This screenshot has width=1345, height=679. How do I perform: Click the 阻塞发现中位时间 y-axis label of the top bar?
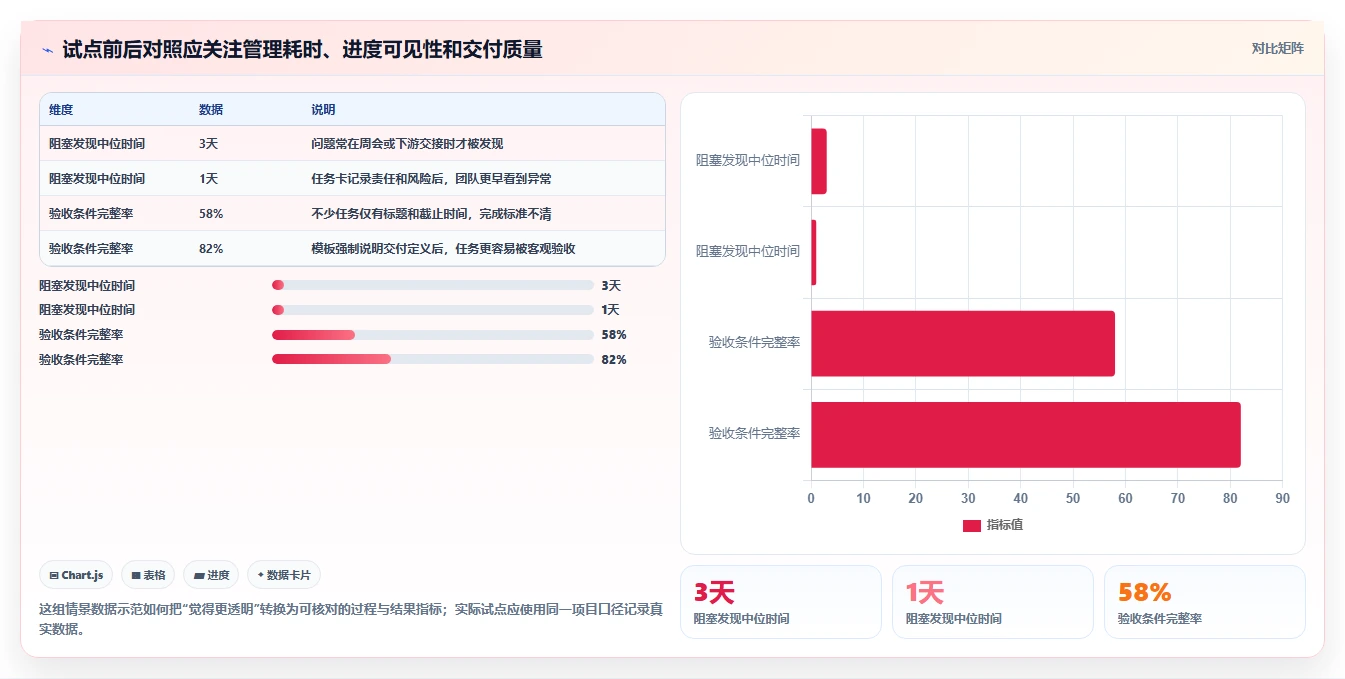[748, 160]
